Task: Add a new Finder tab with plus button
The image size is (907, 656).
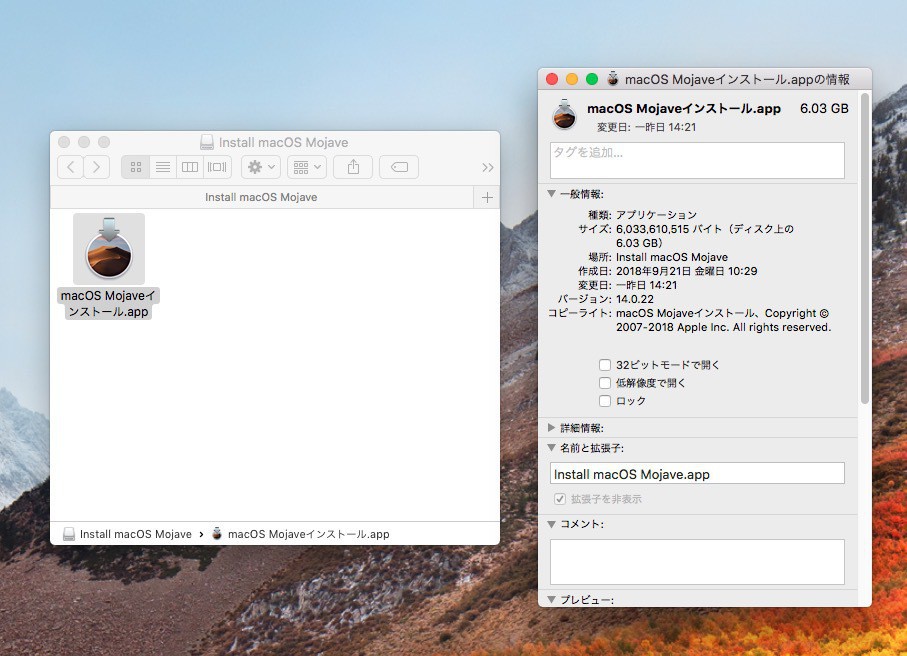Action: [x=487, y=197]
